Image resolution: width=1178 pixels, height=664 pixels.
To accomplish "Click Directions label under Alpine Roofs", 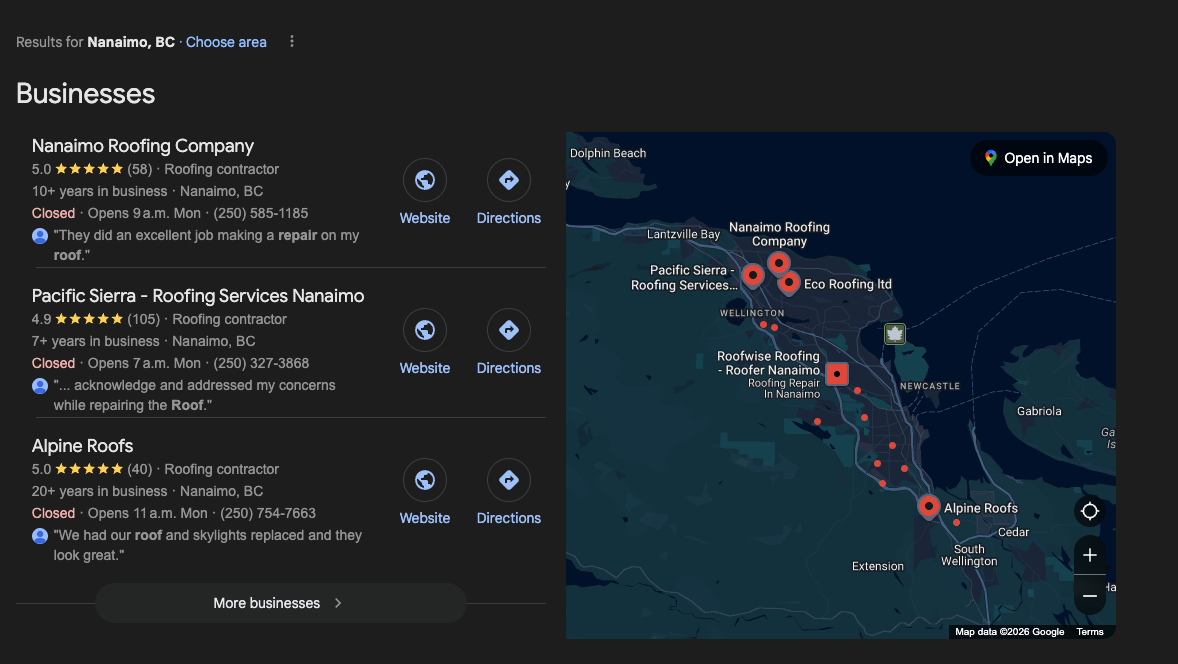I will pyautogui.click(x=509, y=518).
